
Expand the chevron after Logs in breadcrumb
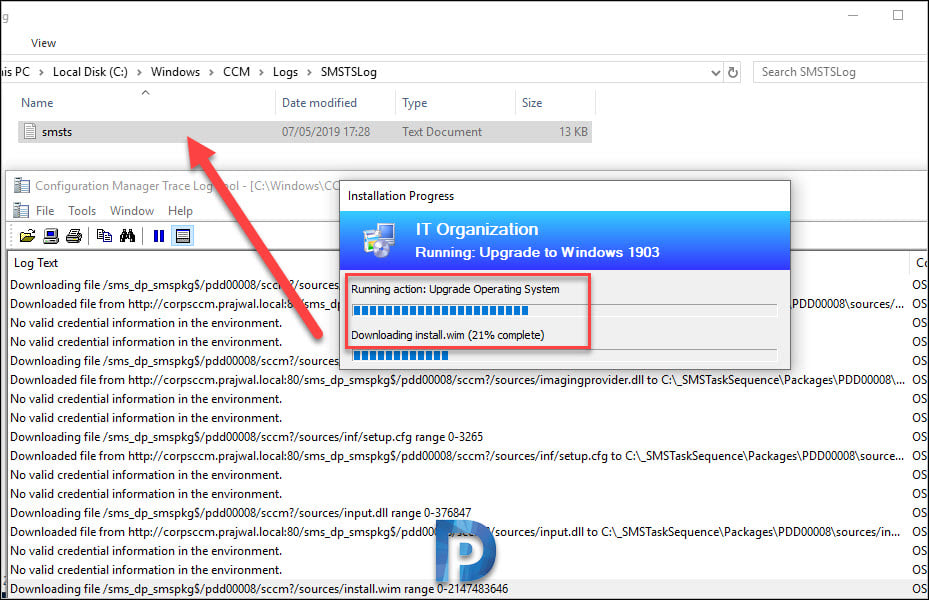coord(309,72)
